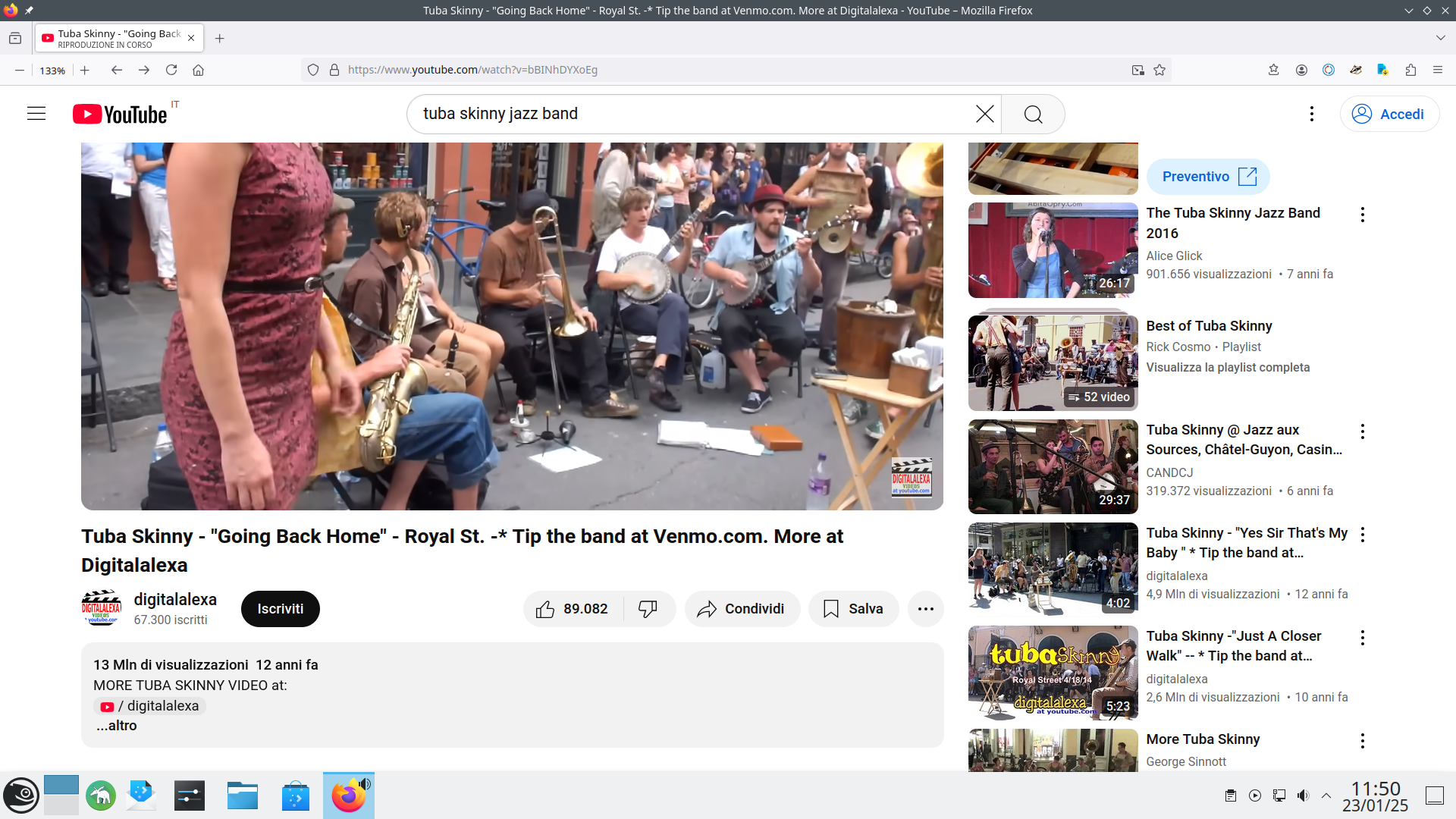This screenshot has width=1456, height=819.
Task: Open options for Tuba Skinny @ Jazz aux Sources
Action: coord(1362,431)
